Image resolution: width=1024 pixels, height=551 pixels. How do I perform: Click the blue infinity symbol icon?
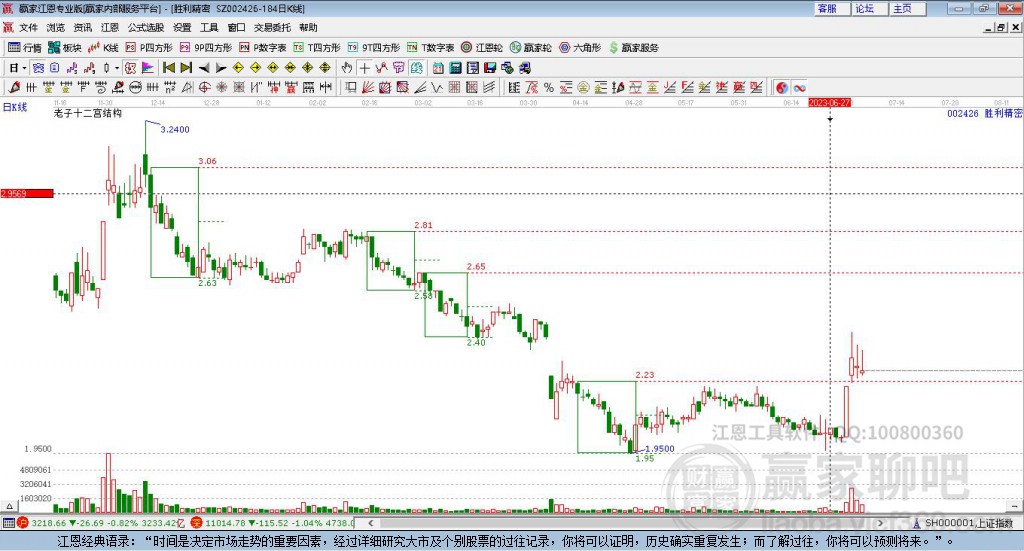click(x=799, y=87)
